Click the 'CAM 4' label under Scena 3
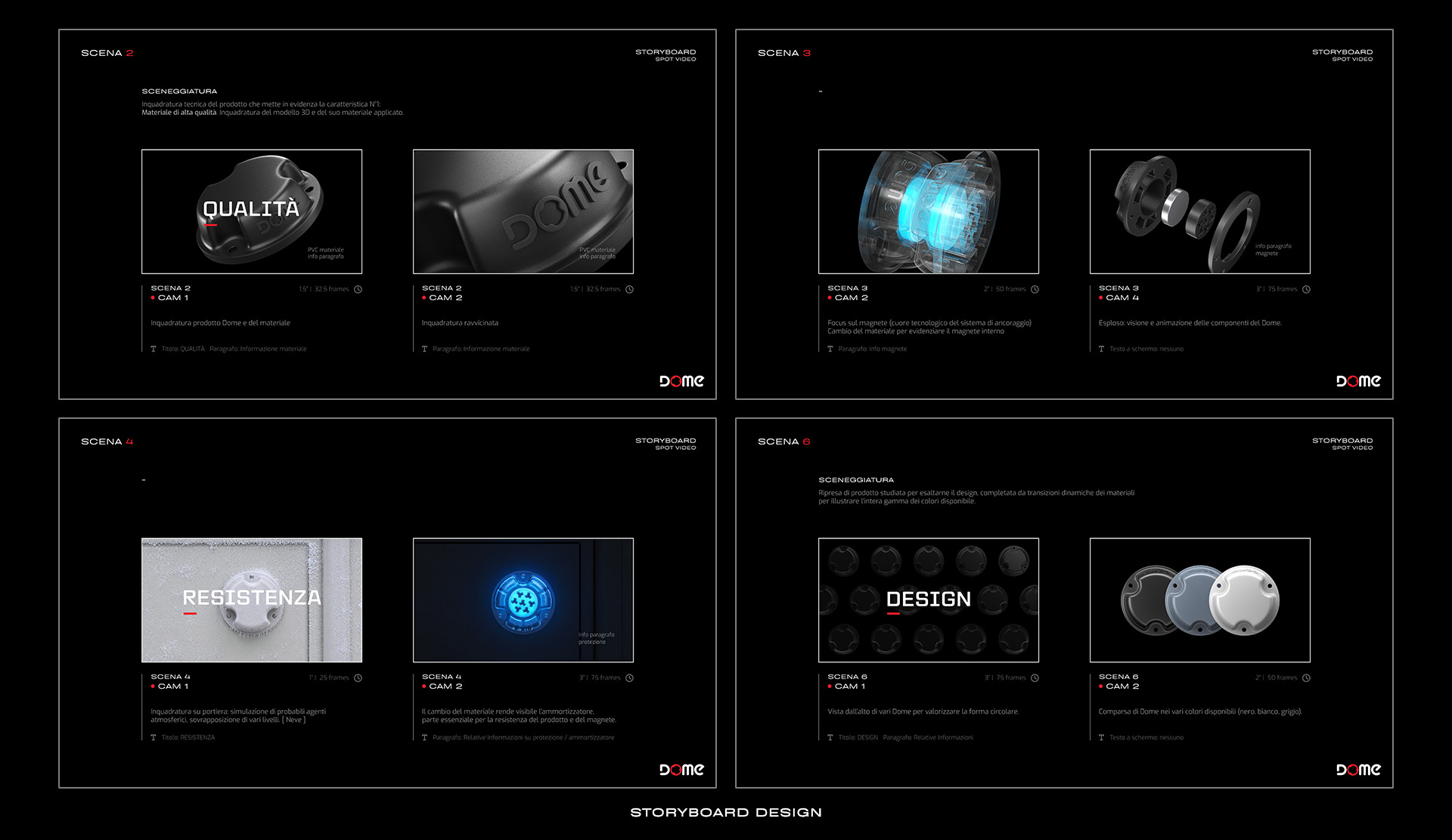Viewport: 1452px width, 840px height. pos(1122,298)
